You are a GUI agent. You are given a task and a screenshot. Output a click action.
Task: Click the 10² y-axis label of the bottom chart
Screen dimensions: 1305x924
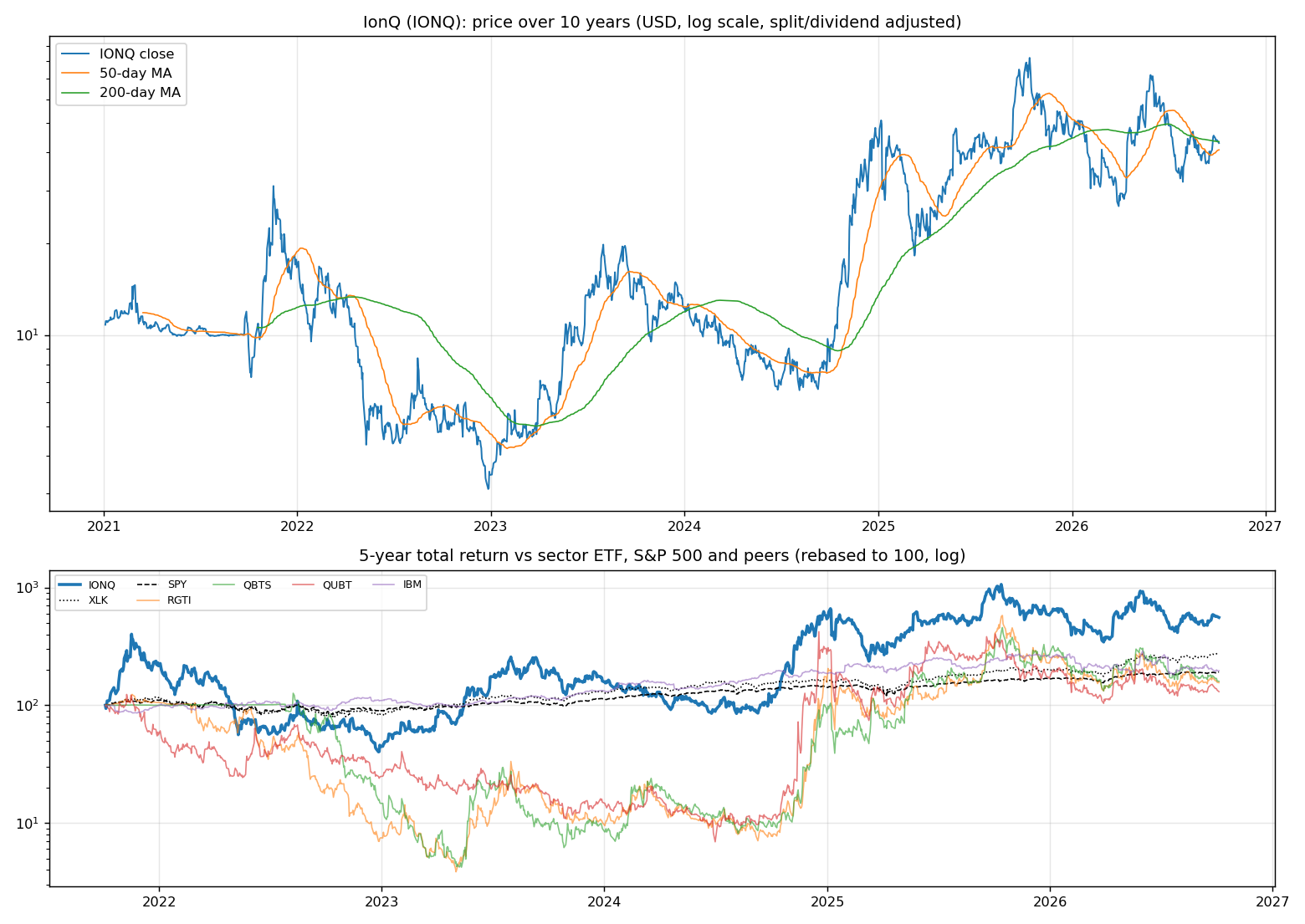28,705
